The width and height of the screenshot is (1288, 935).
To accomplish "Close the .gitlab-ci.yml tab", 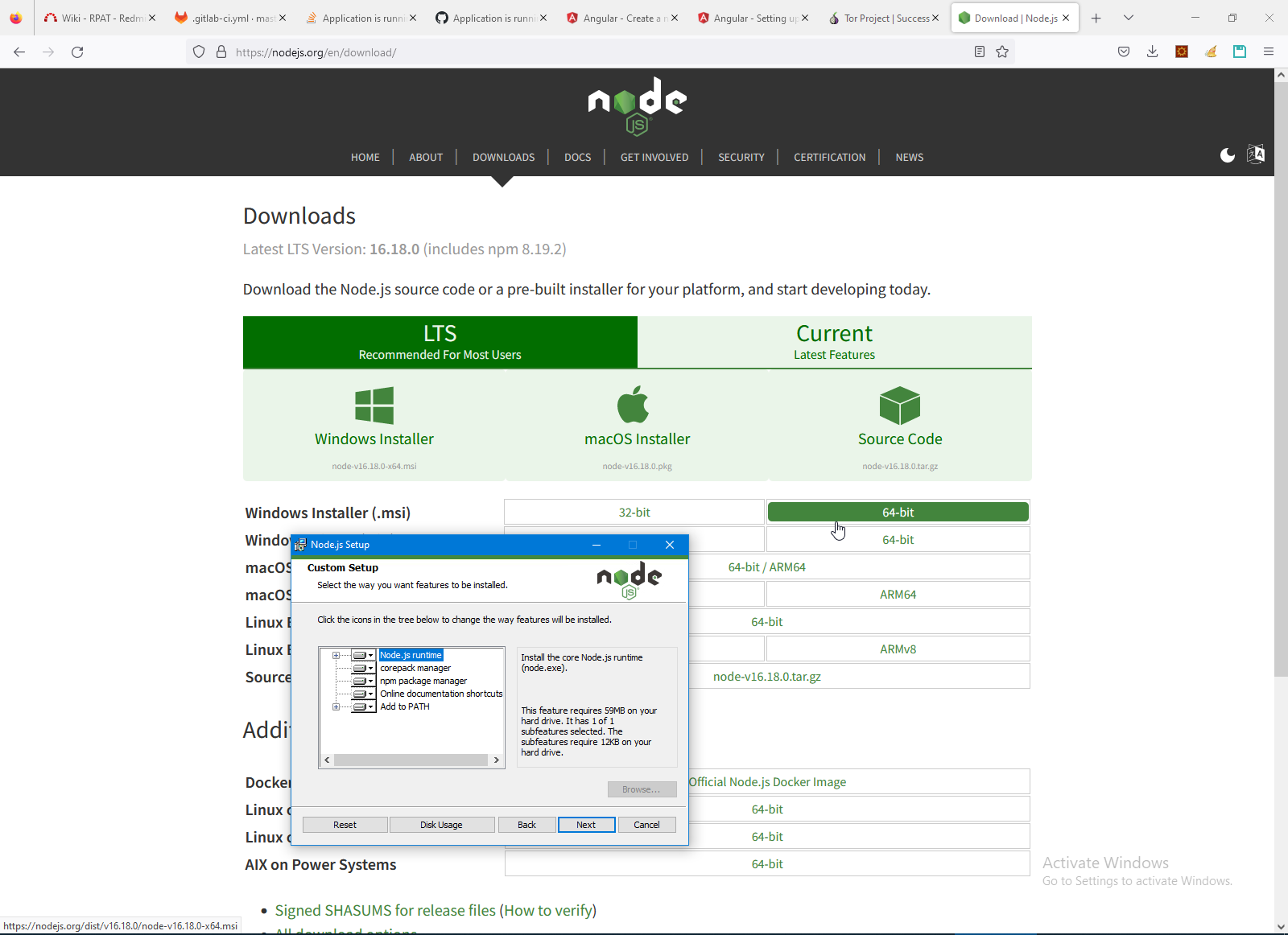I will [283, 18].
